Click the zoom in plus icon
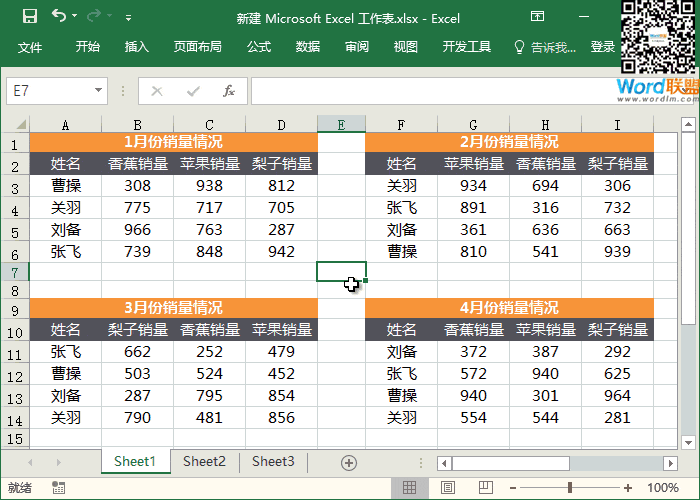This screenshot has height=500, width=700. pos(628,488)
